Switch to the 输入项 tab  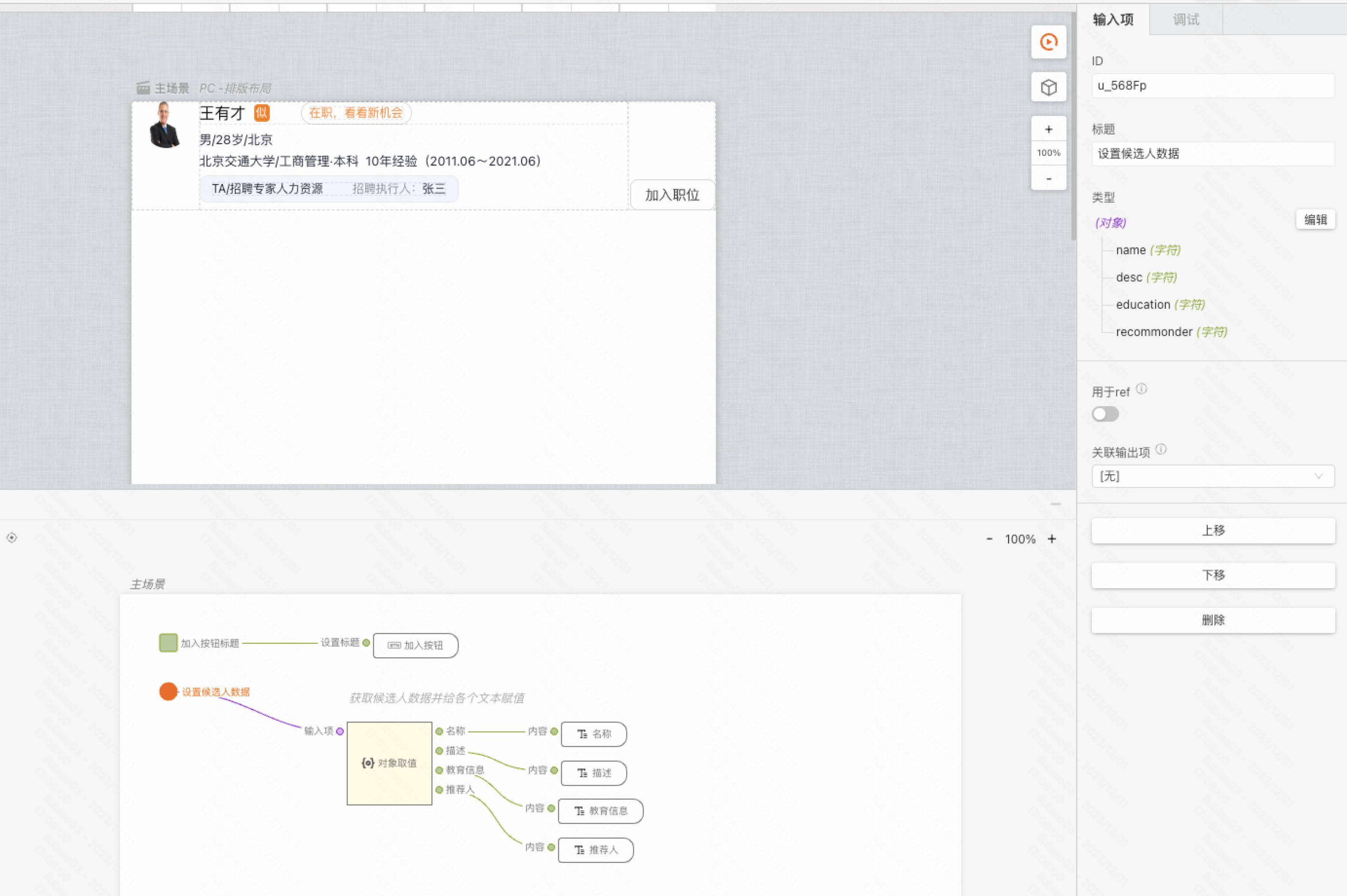[1113, 19]
